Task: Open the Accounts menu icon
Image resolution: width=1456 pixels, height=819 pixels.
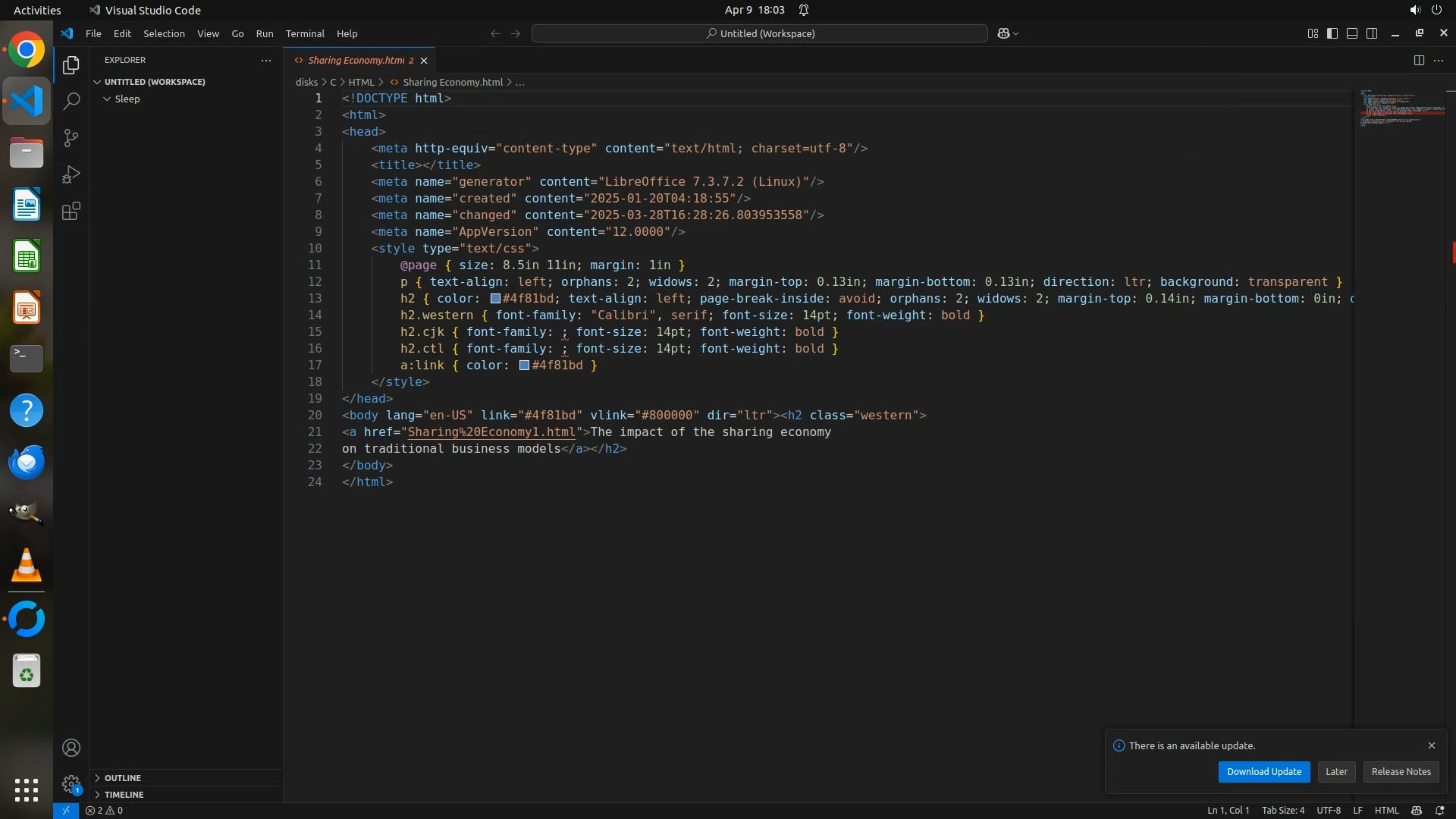Action: [71, 748]
